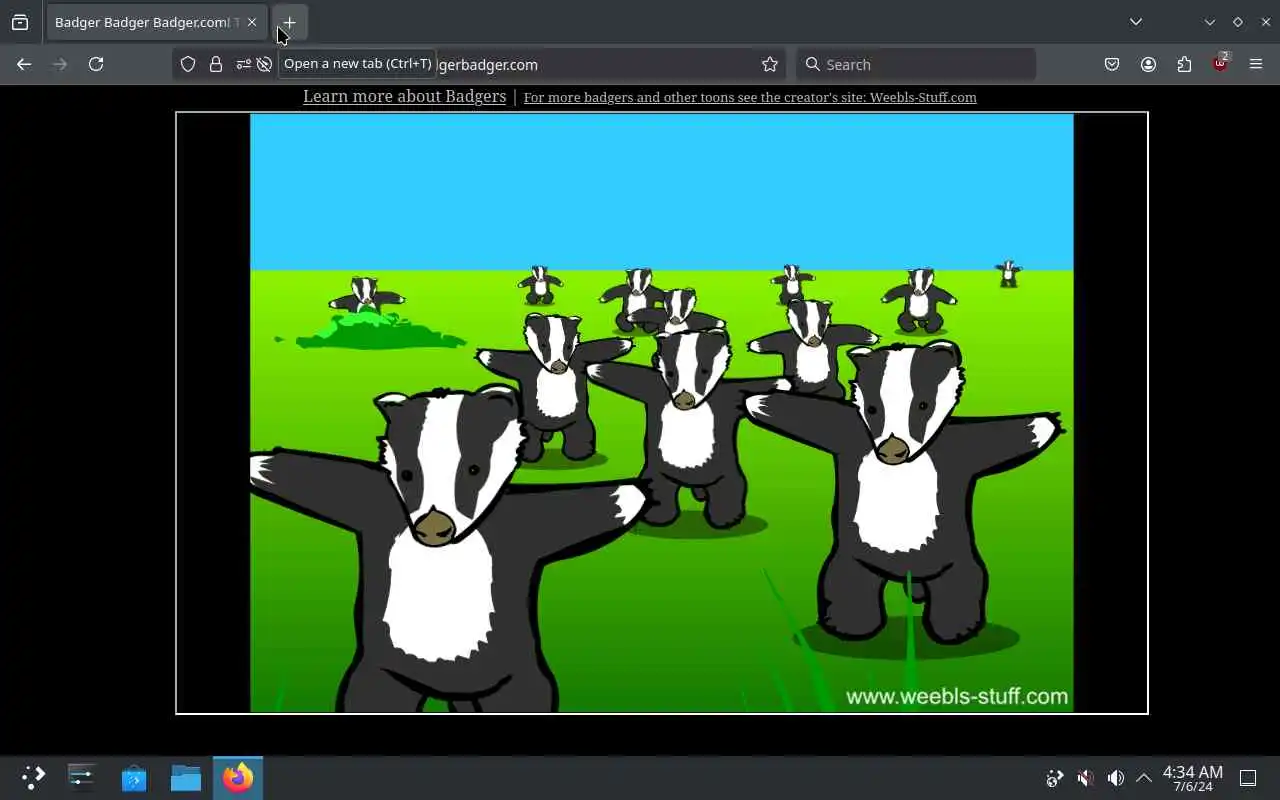This screenshot has width=1280, height=800.
Task: Bookmark this page with the star
Action: pos(770,64)
